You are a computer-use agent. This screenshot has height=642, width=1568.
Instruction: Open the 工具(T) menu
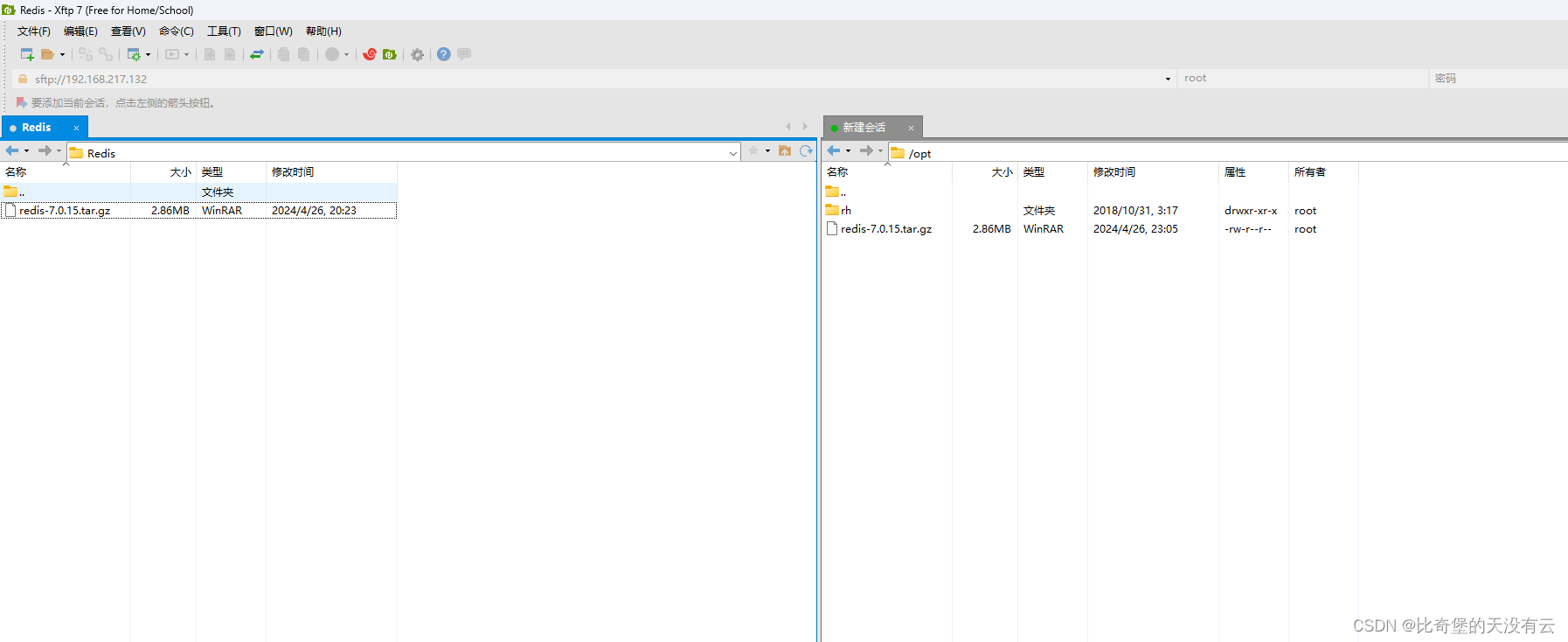[224, 31]
